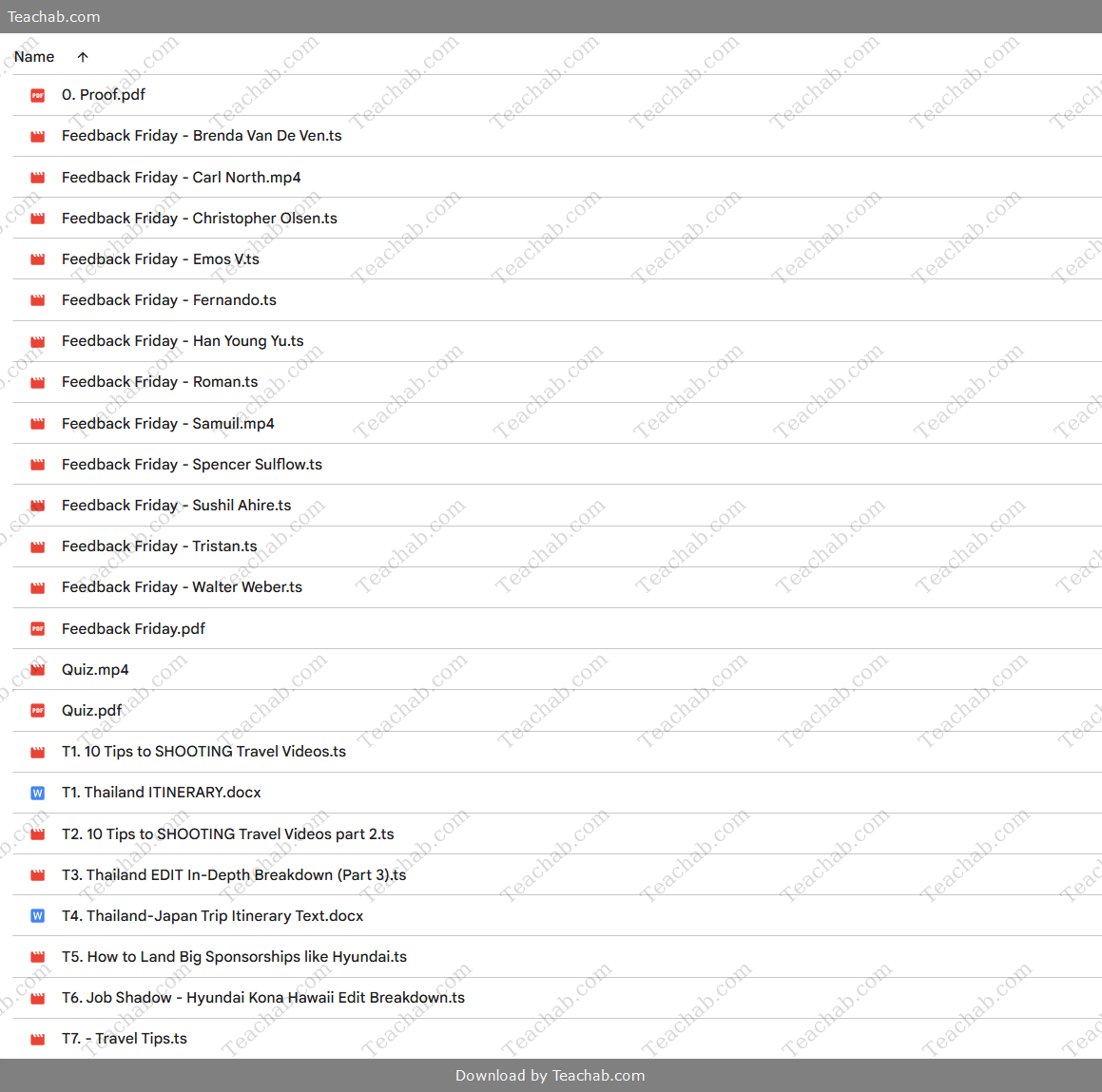Toggle sort direction with the Name arrow
1102x1092 pixels.
(83, 57)
